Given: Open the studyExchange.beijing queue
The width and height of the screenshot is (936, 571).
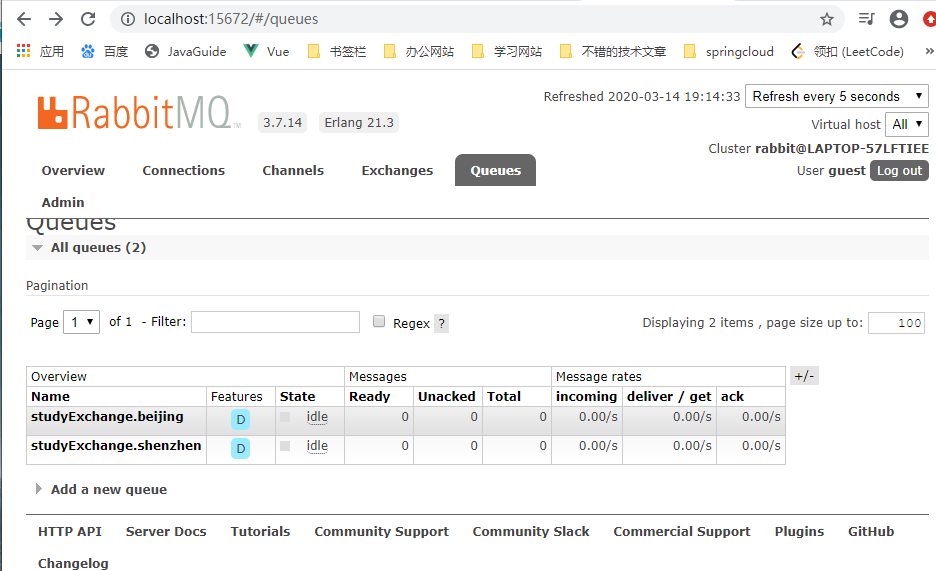Looking at the screenshot, I should [107, 416].
